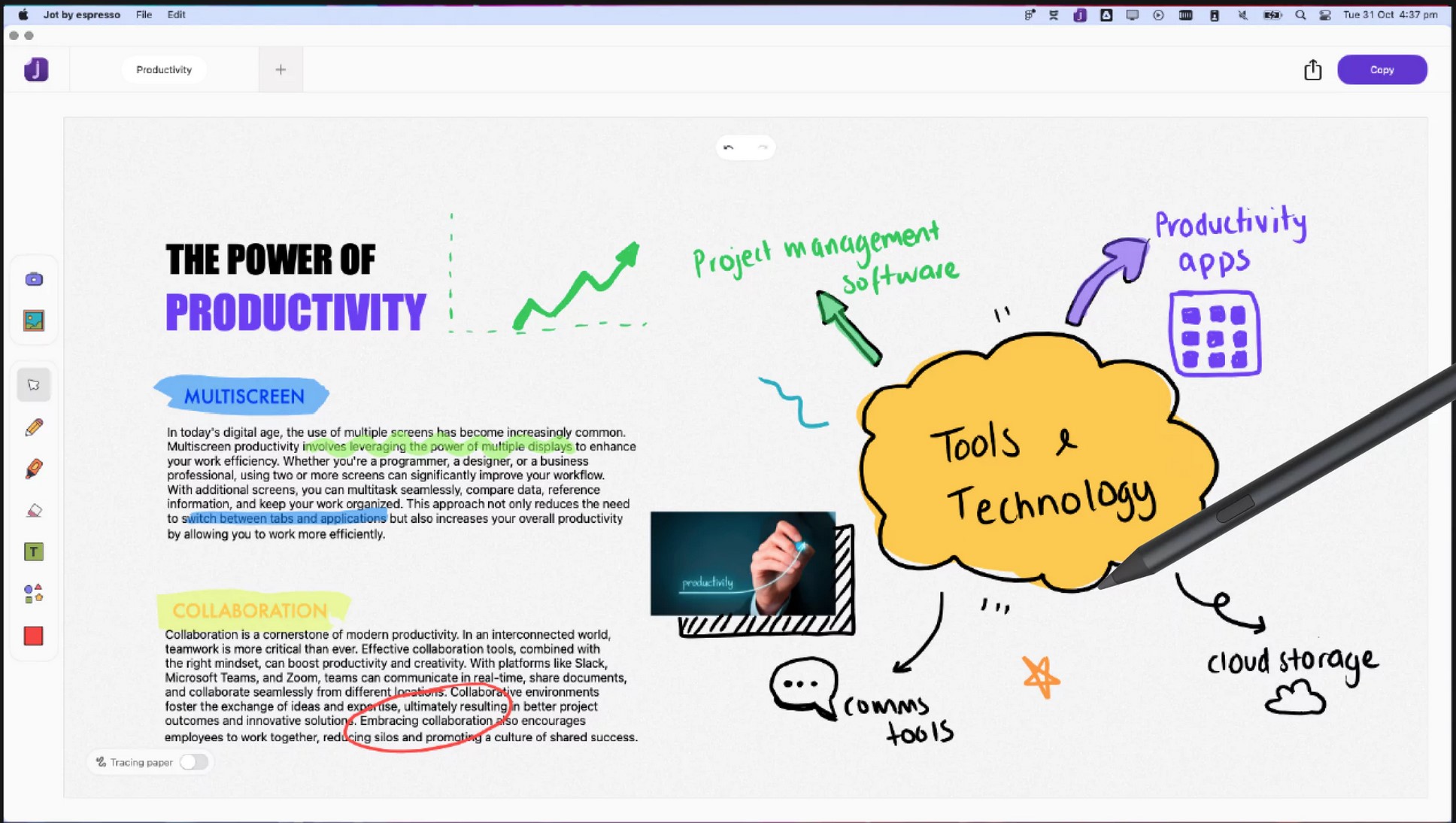Open the File menu
Screen dimensions: 1456x823
point(144,14)
